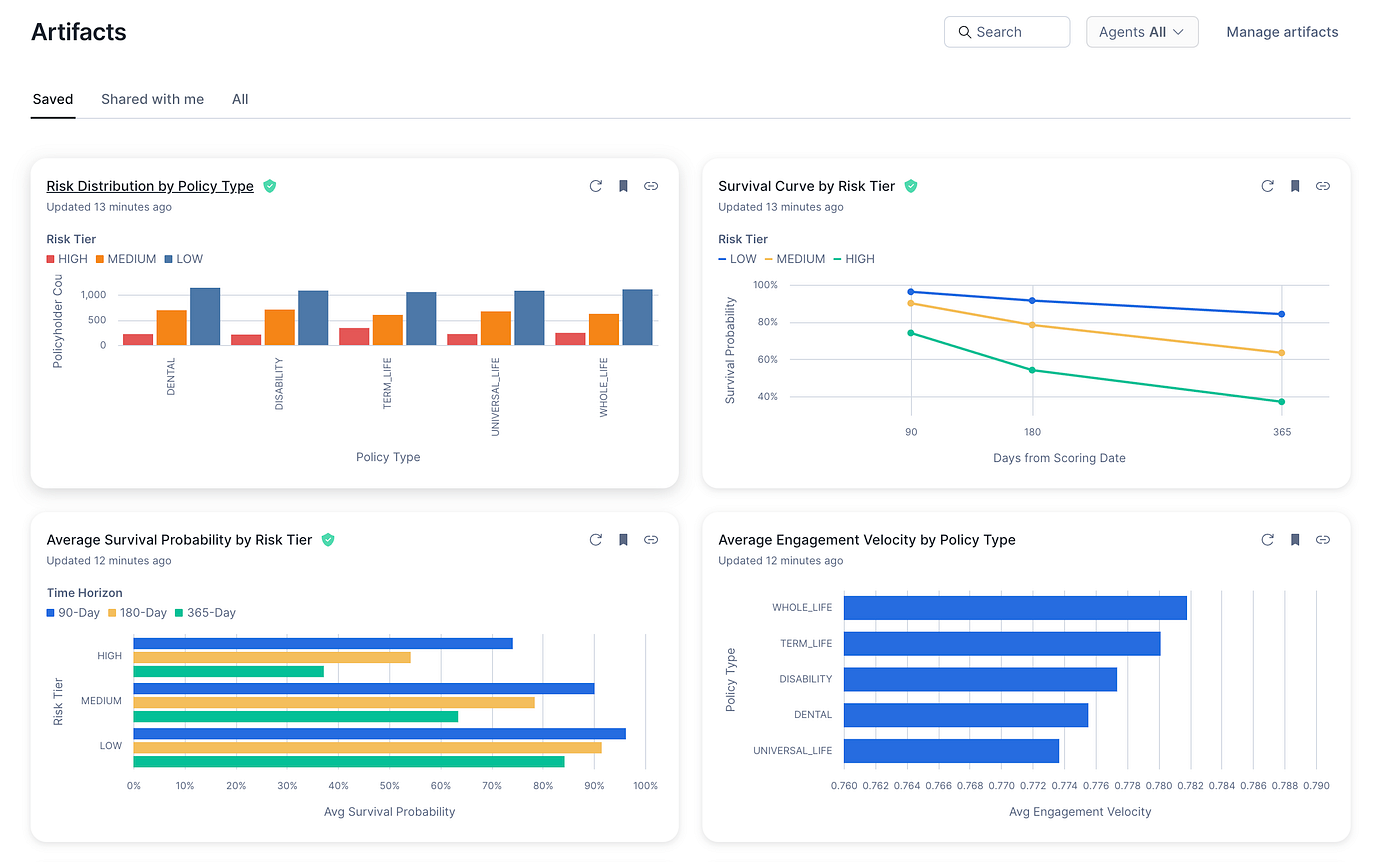Click red HIGH bar for TERM_LIFE policy
The image size is (1400, 862).
pos(354,337)
